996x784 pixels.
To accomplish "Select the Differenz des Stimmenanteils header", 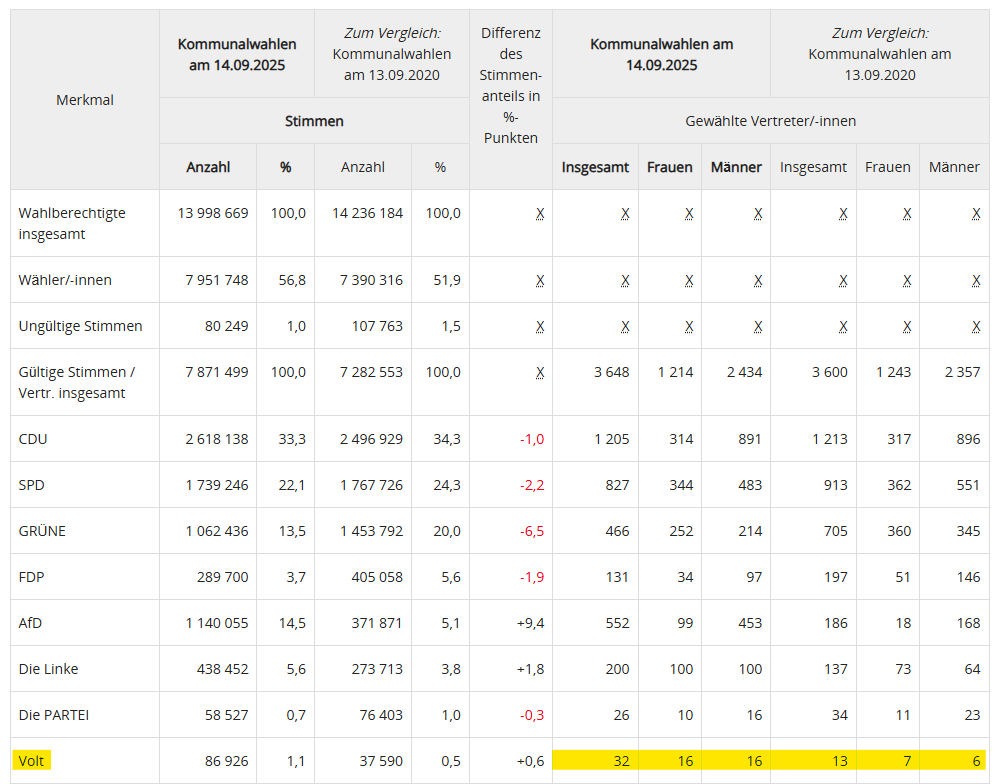I will 510,86.
